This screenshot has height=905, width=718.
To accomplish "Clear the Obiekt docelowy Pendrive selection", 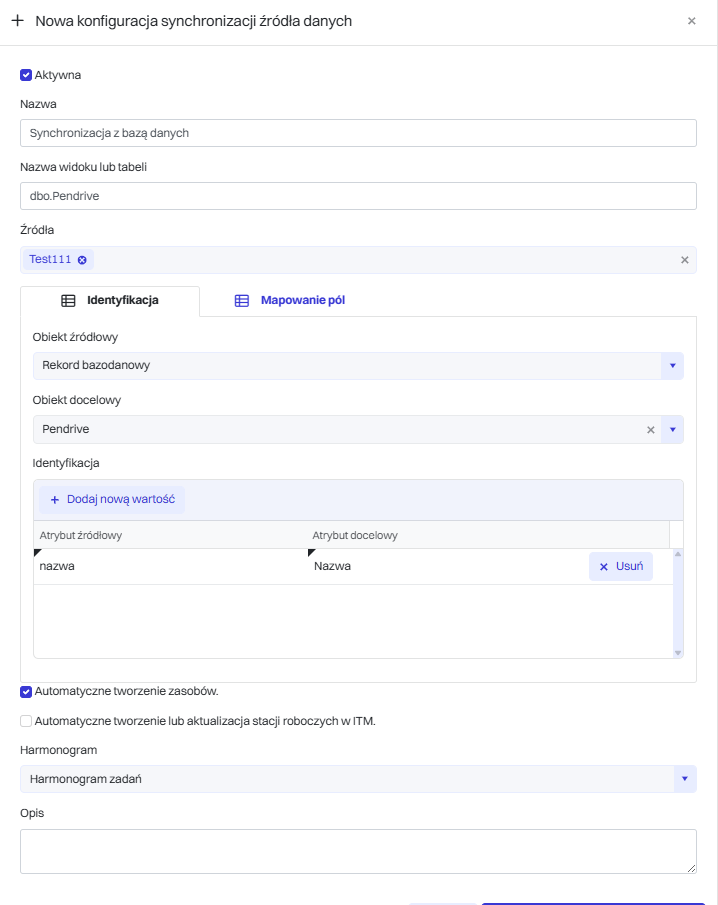I will 650,429.
